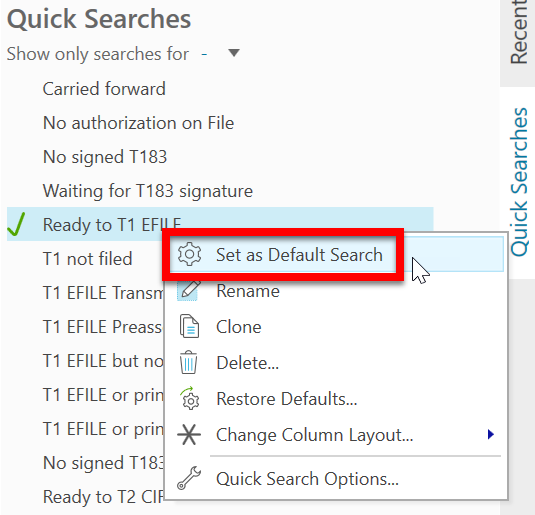Click the green checkmark beside Ready to T1 EFILE

point(16,224)
